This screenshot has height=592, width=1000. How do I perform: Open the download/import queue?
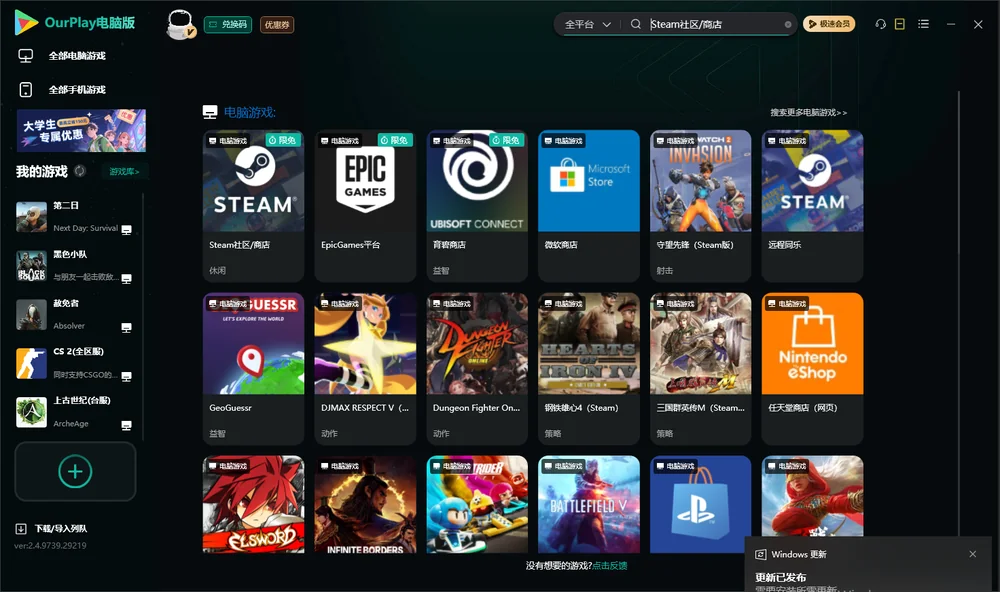pyautogui.click(x=52, y=528)
